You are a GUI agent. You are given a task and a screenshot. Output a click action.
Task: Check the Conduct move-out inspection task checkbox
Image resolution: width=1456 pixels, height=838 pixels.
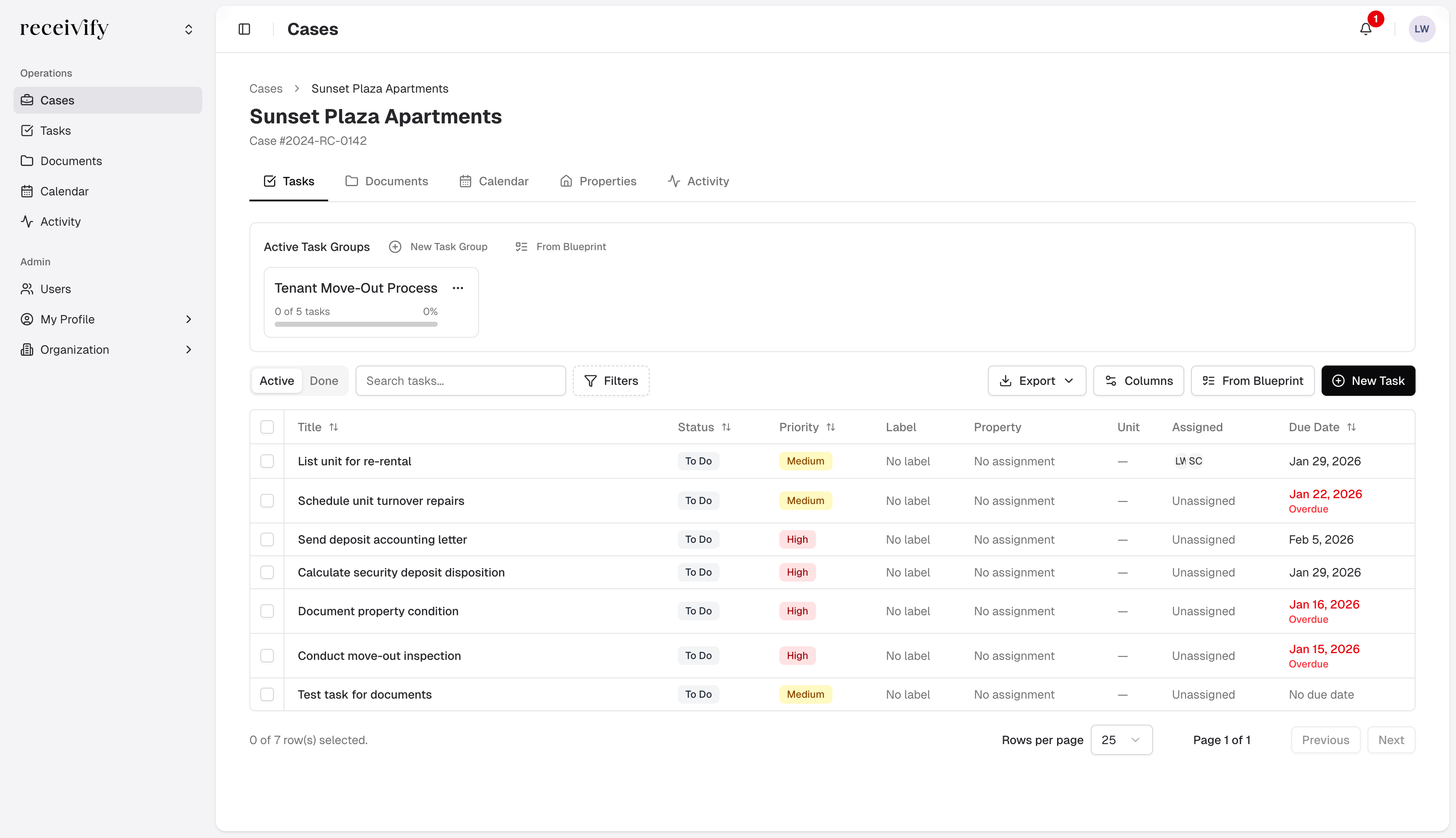267,656
